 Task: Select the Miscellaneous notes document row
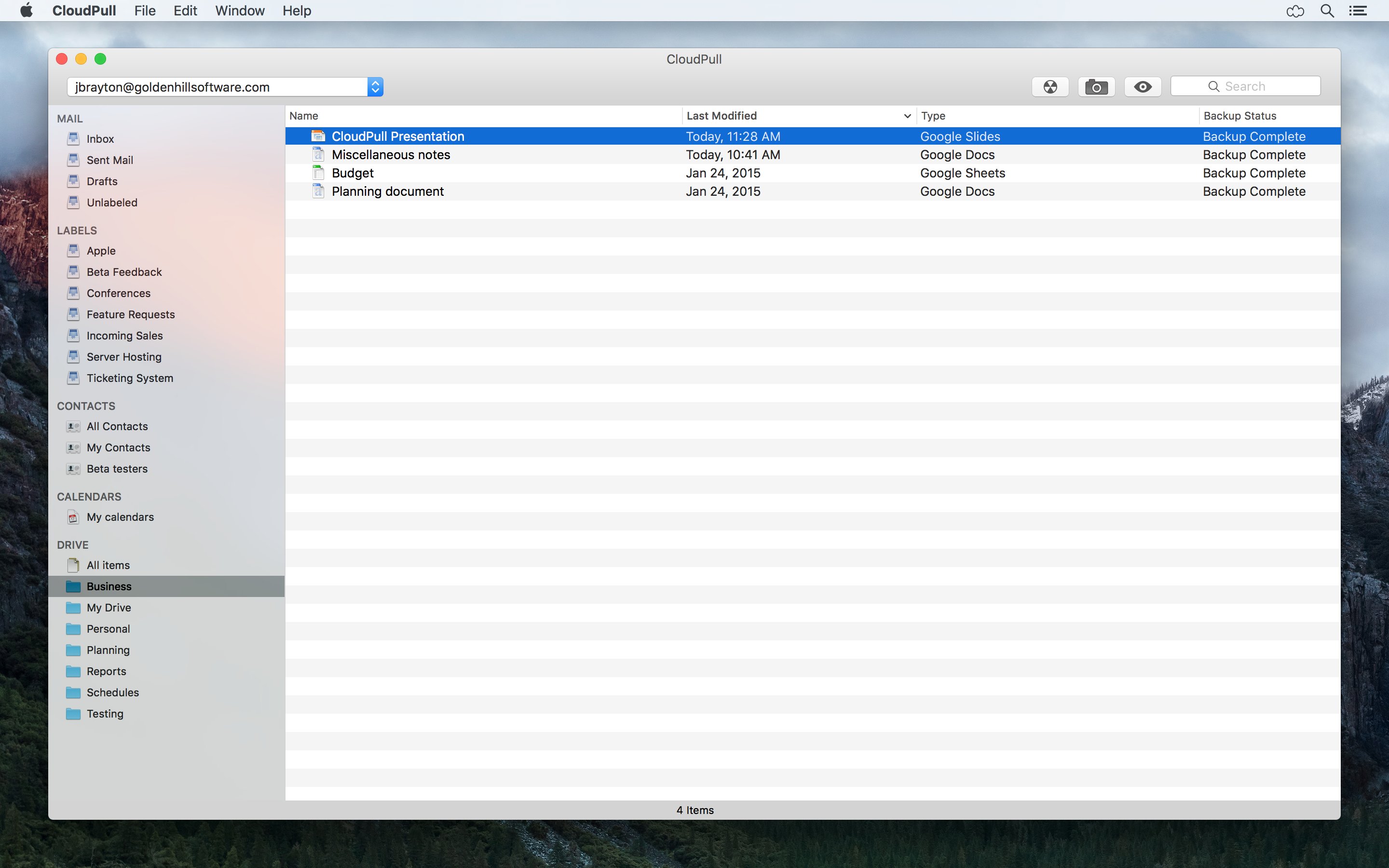point(391,154)
